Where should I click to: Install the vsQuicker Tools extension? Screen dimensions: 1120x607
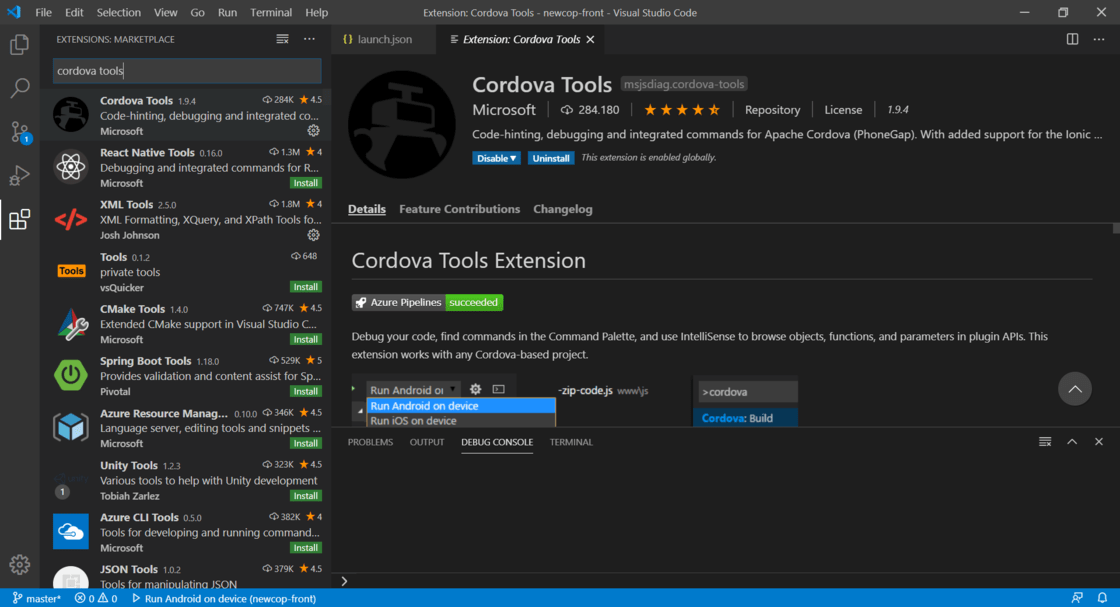(x=306, y=287)
